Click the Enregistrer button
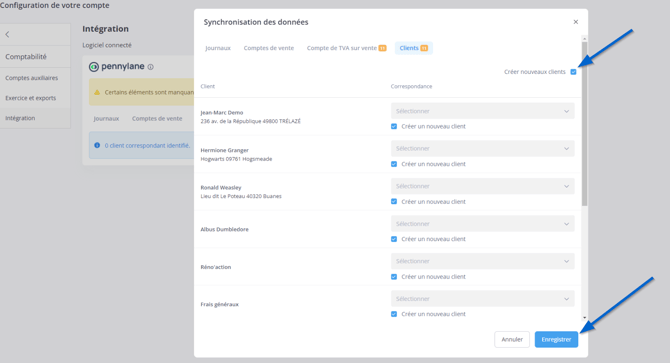 (556, 340)
